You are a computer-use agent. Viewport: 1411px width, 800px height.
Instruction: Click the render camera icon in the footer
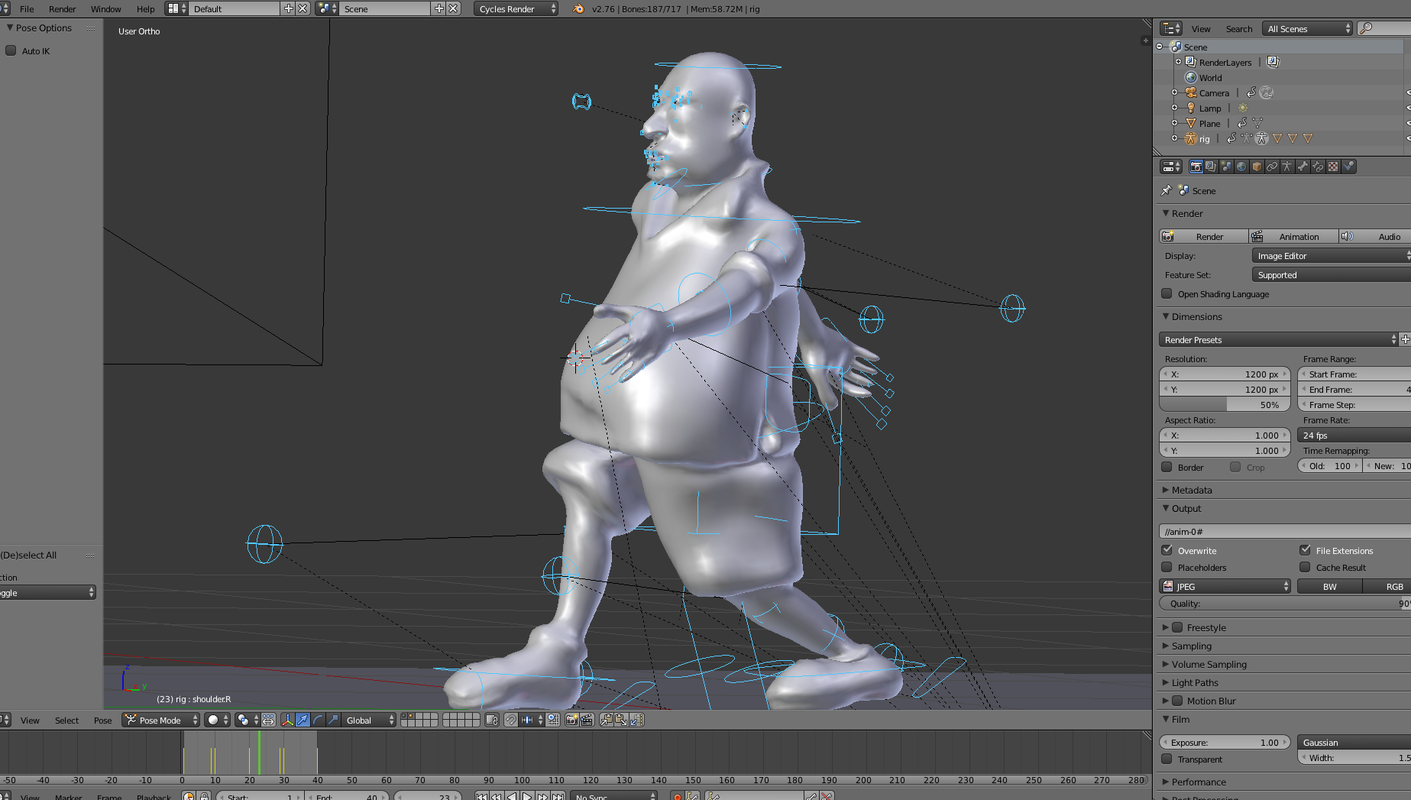(572, 719)
